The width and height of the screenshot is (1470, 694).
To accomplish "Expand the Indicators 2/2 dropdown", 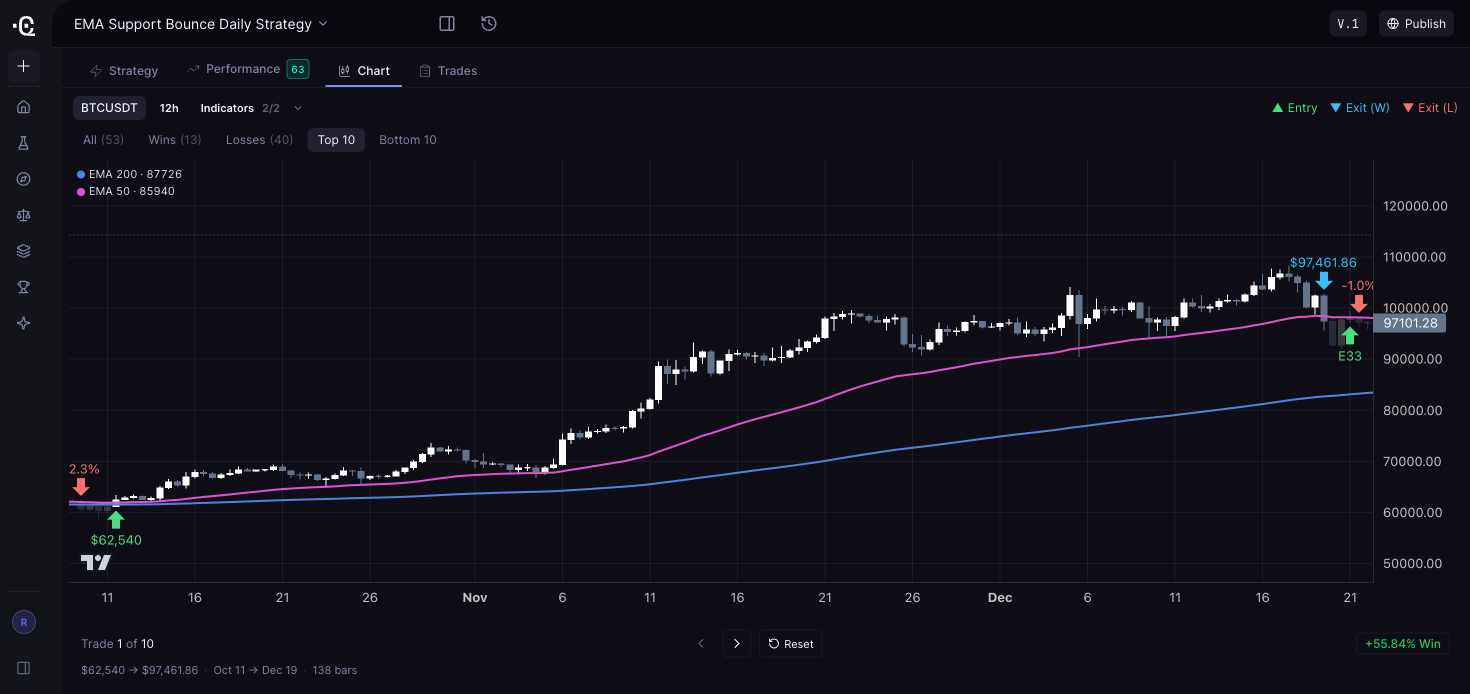I will coord(251,108).
